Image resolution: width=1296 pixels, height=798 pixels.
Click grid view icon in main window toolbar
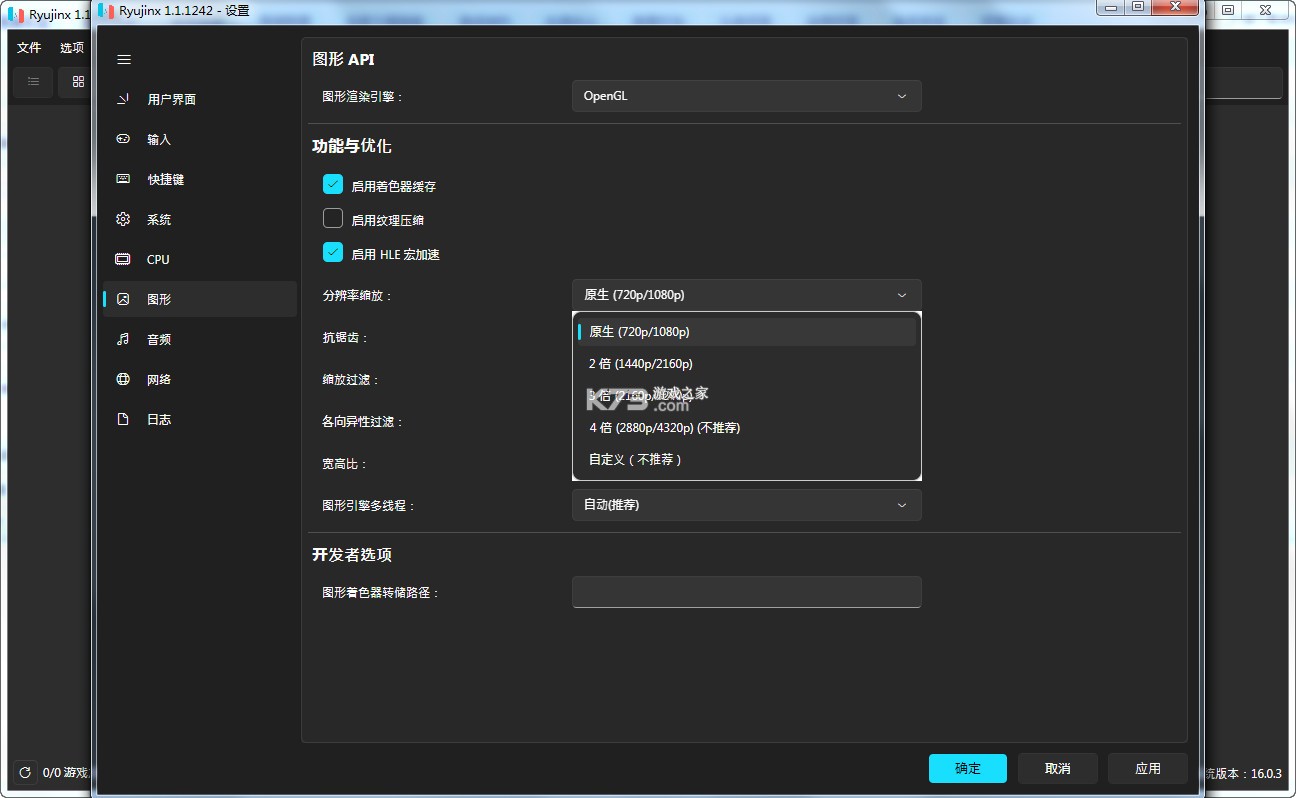(x=77, y=82)
